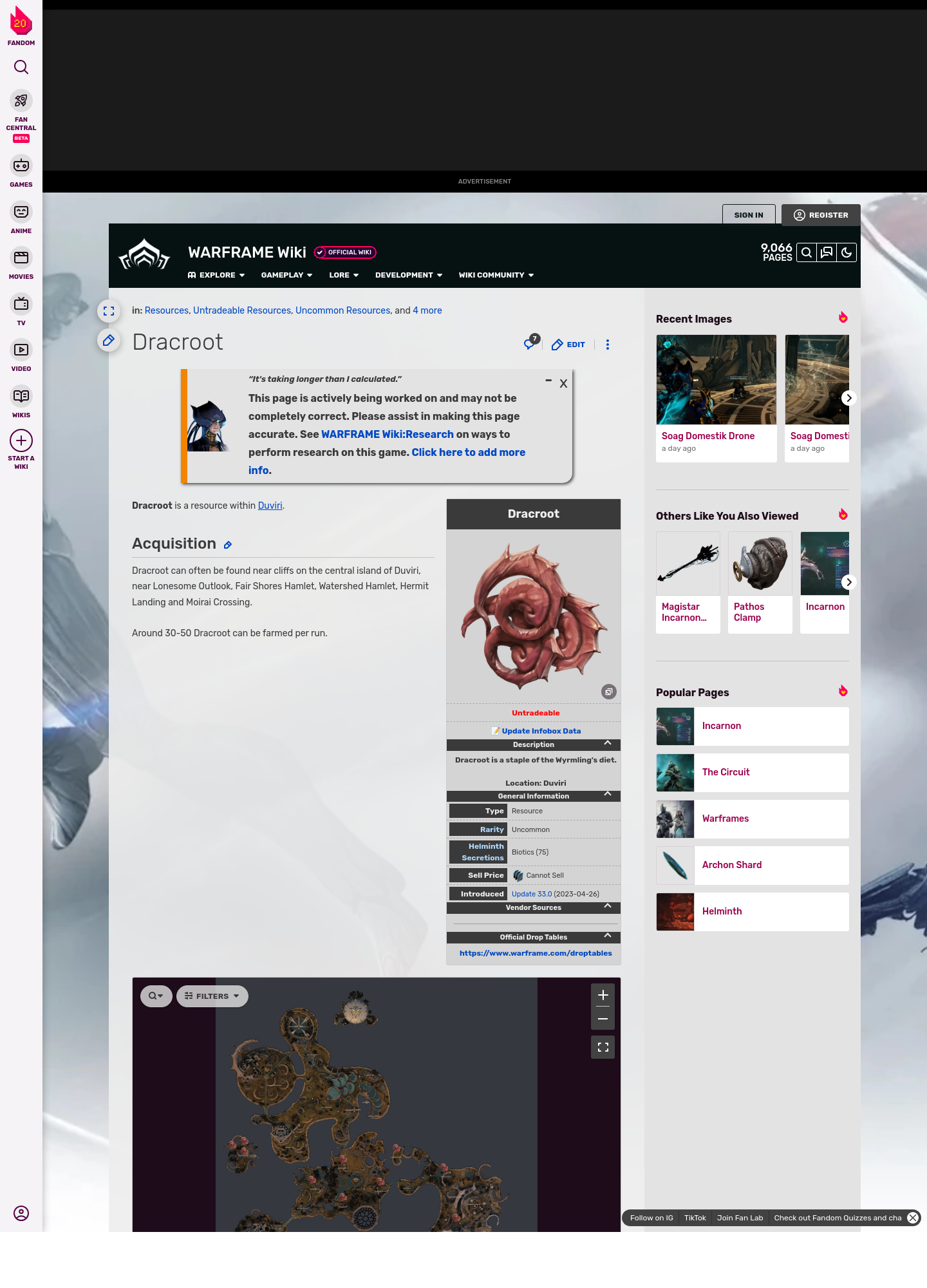Open page comments bubble icon

[x=530, y=344]
